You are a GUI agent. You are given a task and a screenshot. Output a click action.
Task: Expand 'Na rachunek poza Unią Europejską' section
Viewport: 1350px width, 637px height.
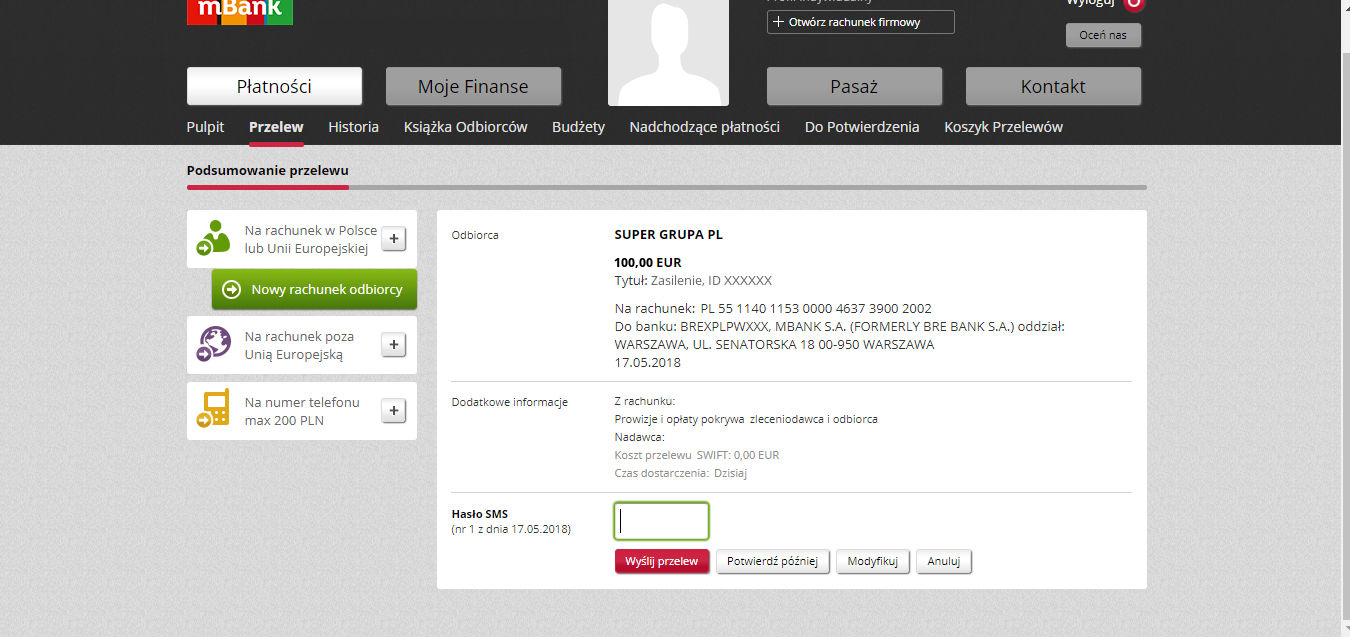(x=394, y=345)
